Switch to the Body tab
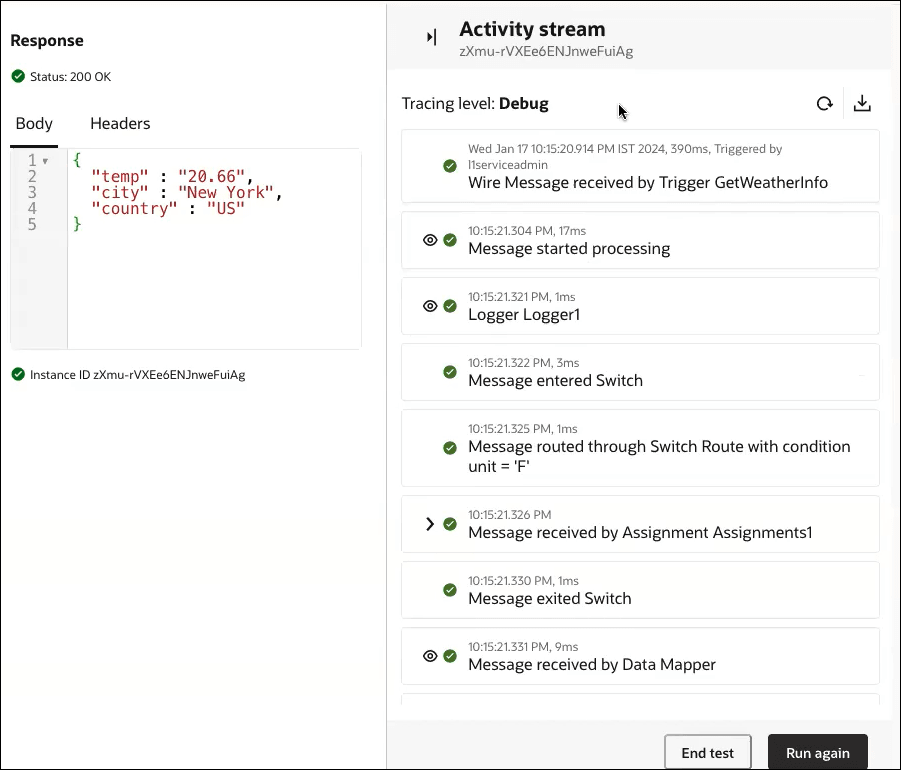The image size is (901, 770). pyautogui.click(x=34, y=124)
